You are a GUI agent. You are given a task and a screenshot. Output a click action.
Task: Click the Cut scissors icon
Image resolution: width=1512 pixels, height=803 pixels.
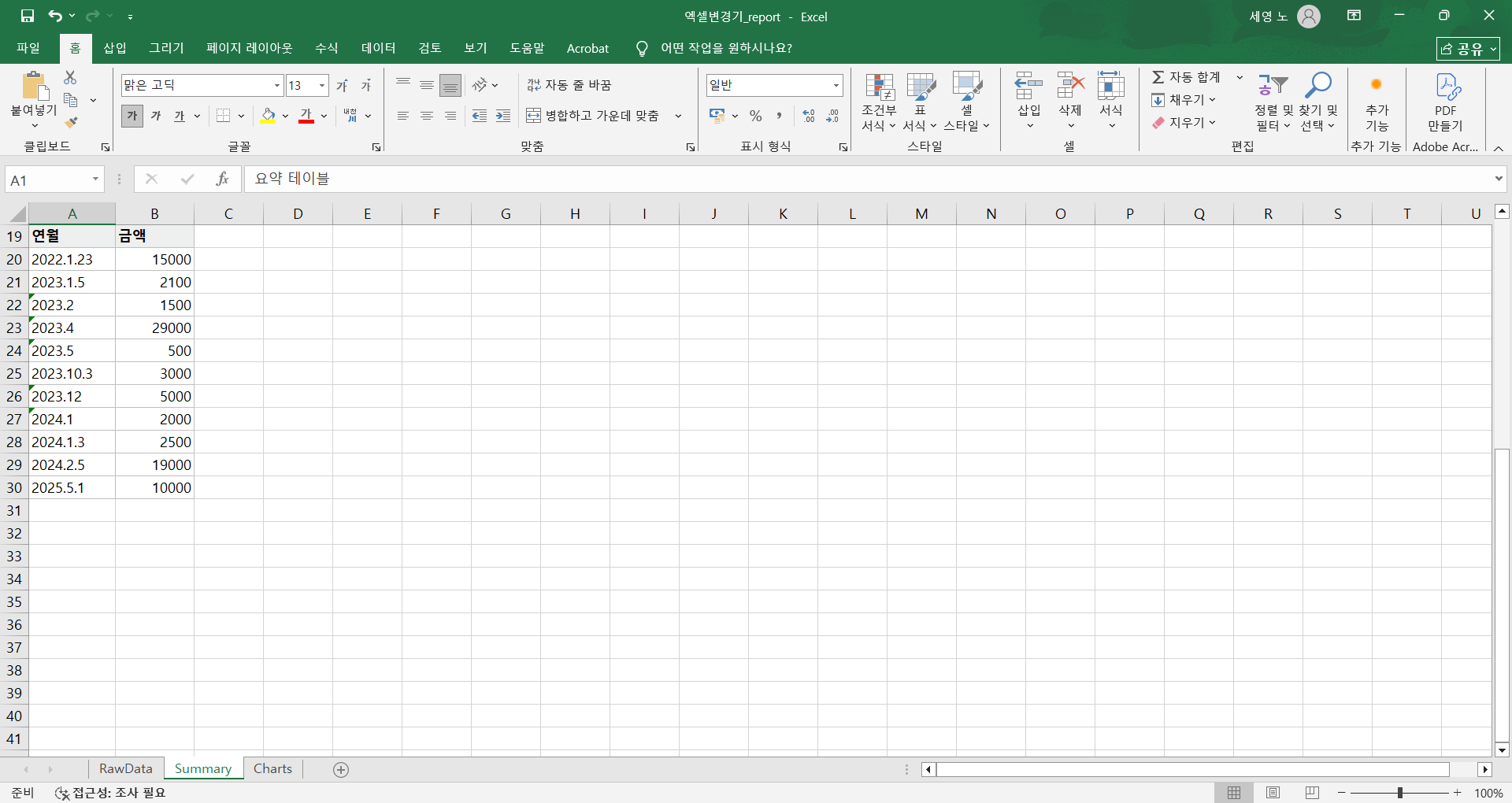[x=70, y=77]
